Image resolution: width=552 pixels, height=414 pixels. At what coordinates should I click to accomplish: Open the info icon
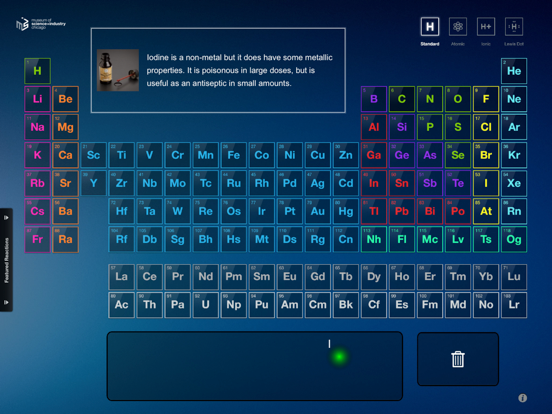[522, 398]
